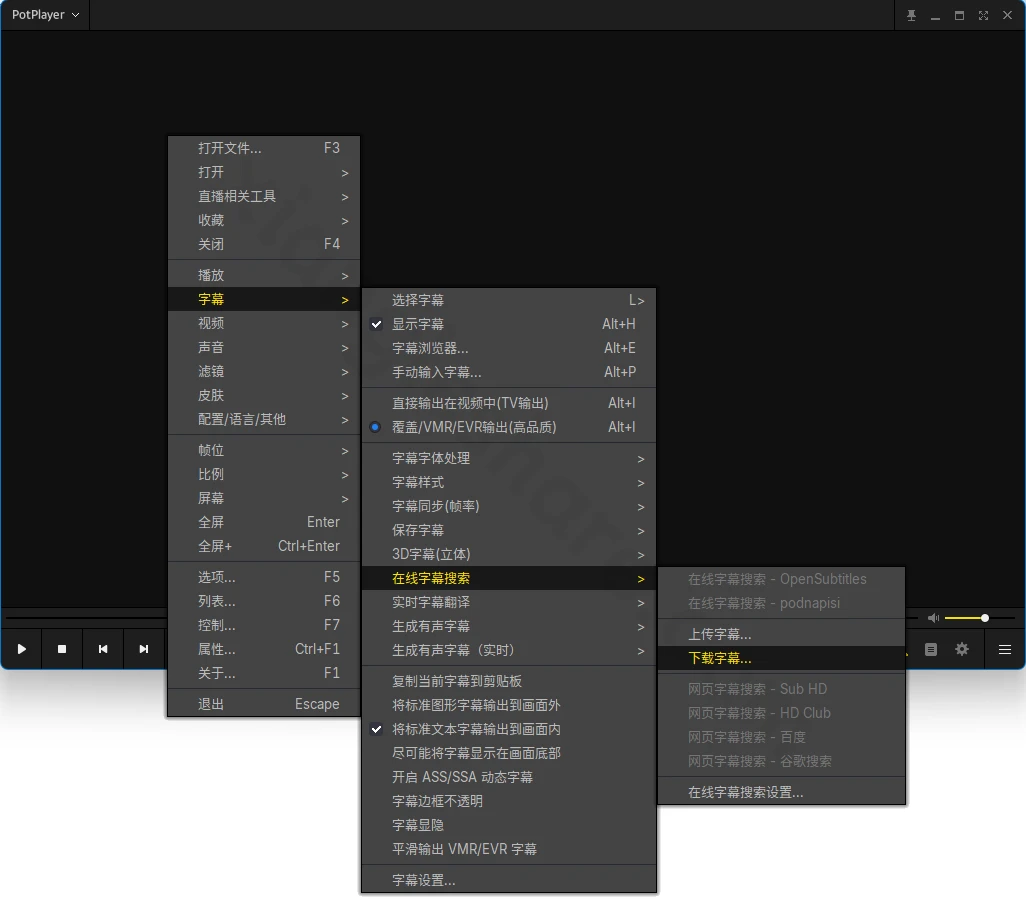Open 字幕浏览器... entry

508,348
